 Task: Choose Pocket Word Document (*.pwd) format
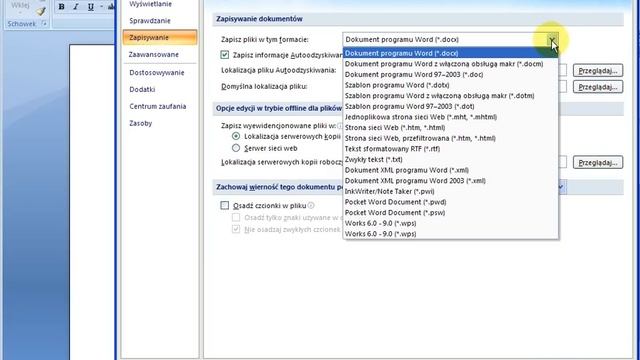(x=451, y=202)
